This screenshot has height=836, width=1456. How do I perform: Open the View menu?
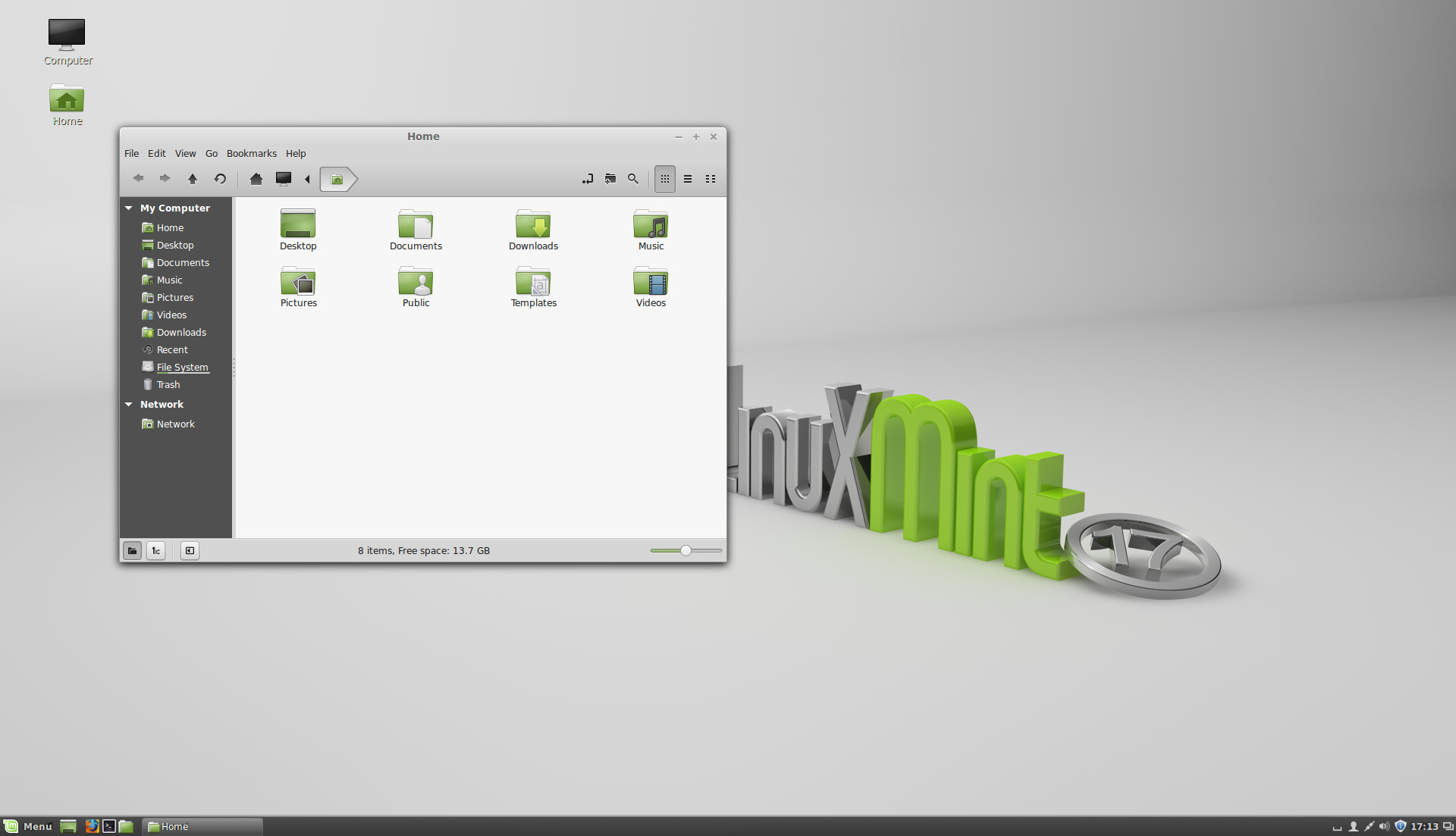186,153
